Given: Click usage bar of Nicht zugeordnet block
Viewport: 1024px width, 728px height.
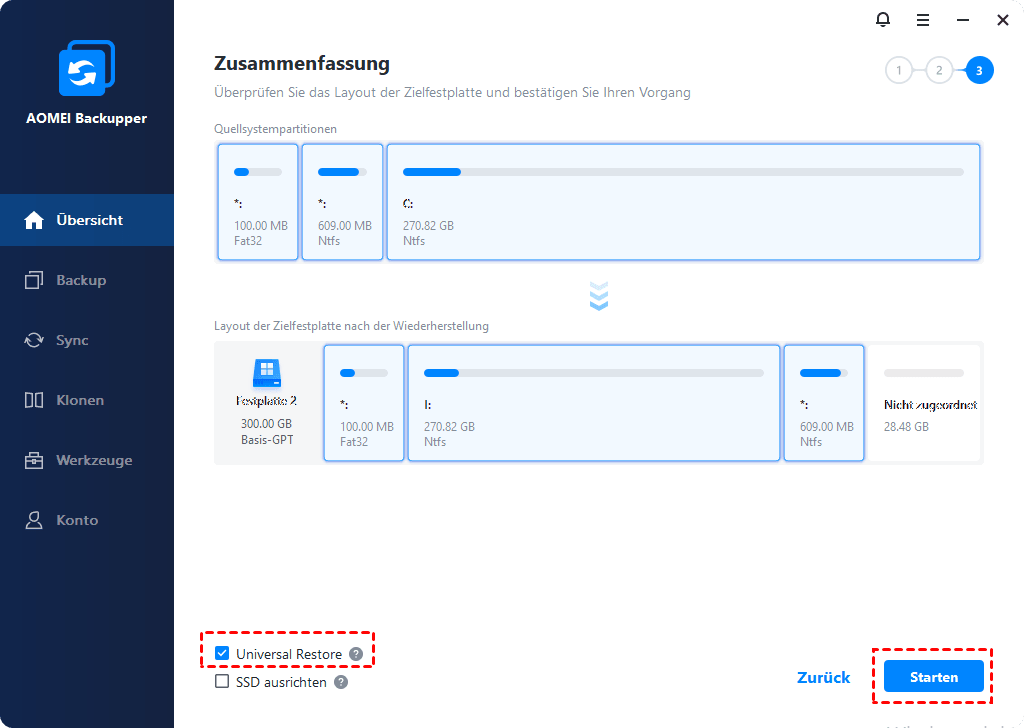Looking at the screenshot, I should coord(923,373).
